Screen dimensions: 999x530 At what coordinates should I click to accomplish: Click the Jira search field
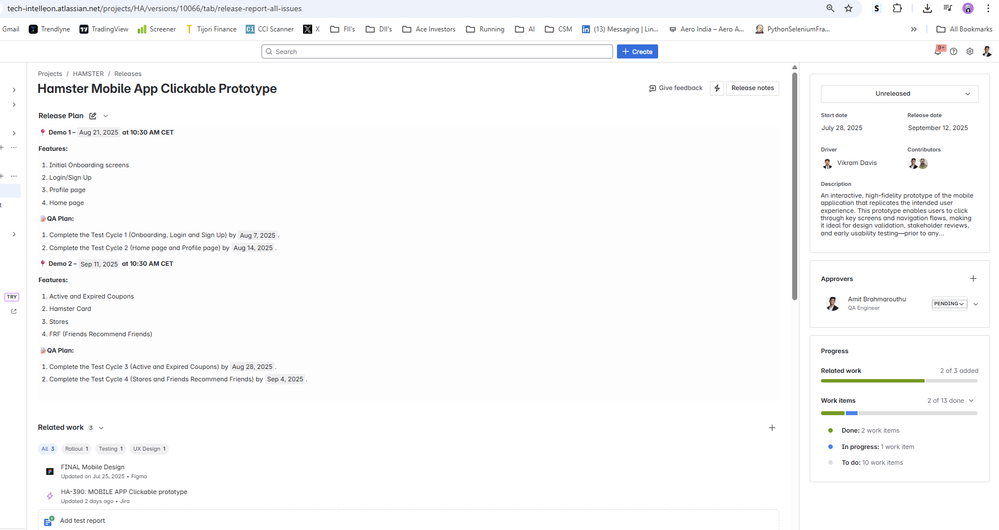pos(437,52)
